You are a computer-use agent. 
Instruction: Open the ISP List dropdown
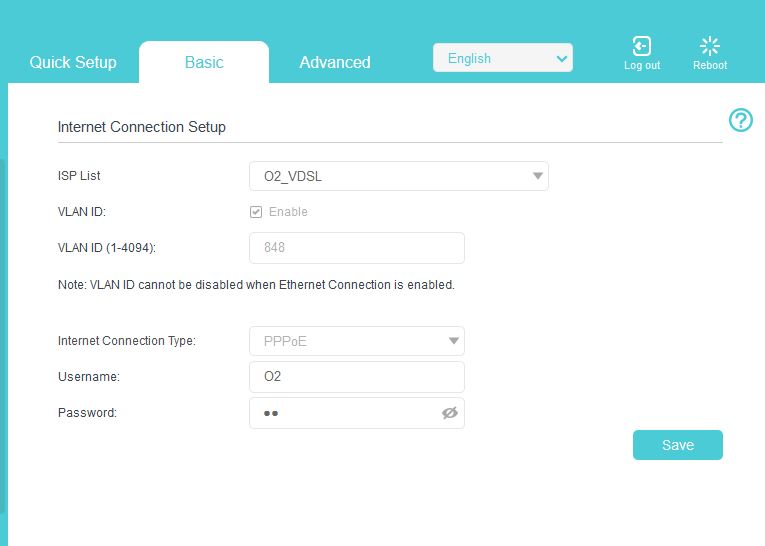[398, 177]
